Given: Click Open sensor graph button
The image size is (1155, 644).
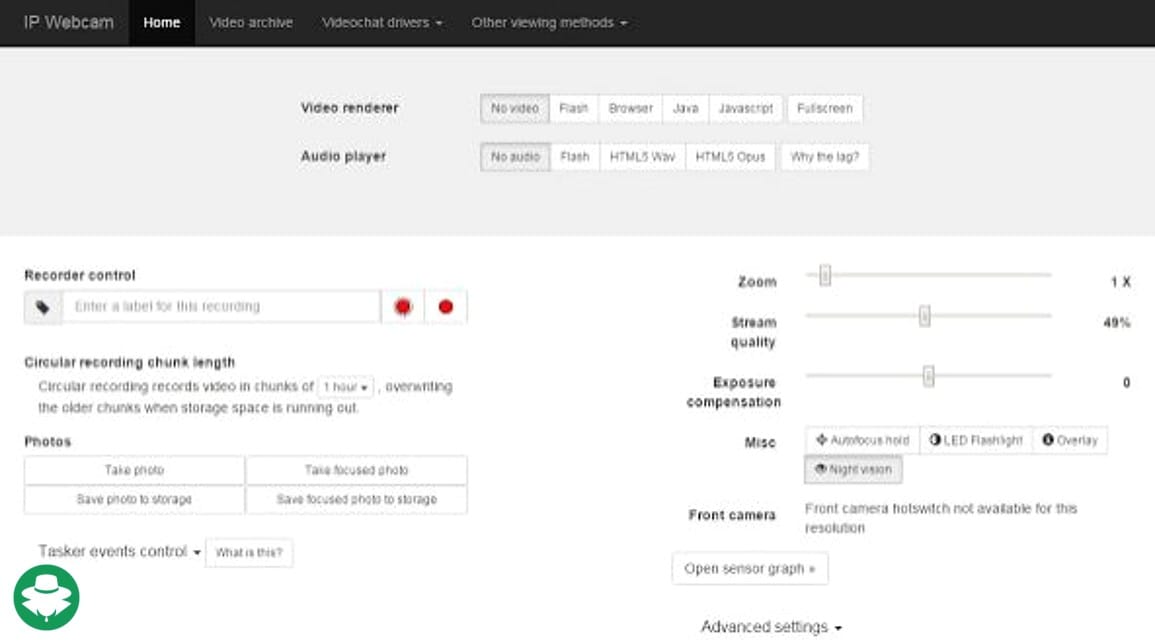Looking at the screenshot, I should pyautogui.click(x=750, y=568).
